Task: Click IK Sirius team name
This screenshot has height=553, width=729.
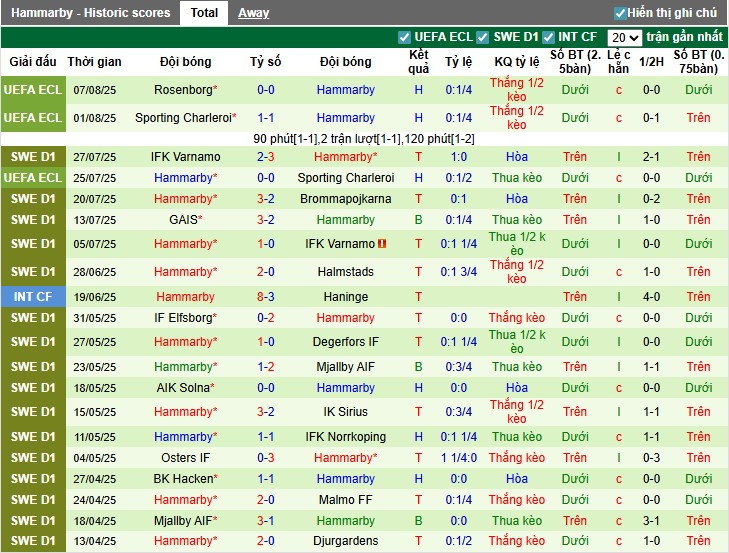Action: pos(345,412)
